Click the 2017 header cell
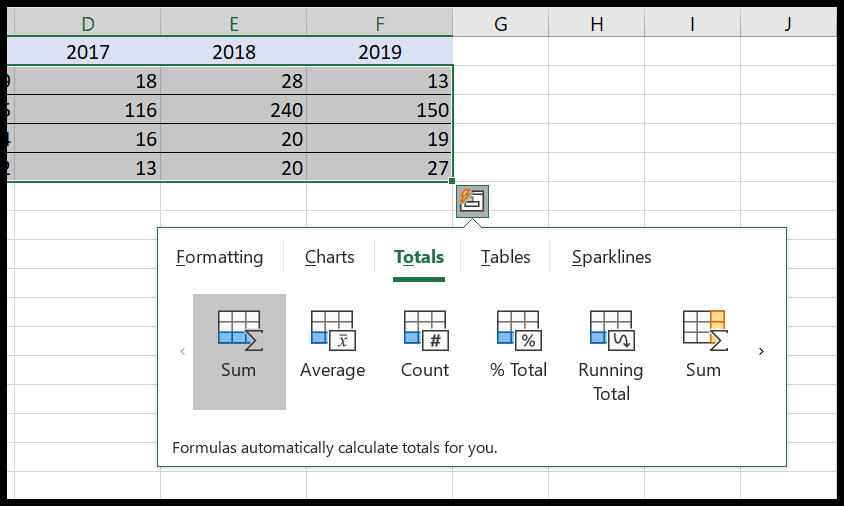844x506 pixels. pos(88,52)
